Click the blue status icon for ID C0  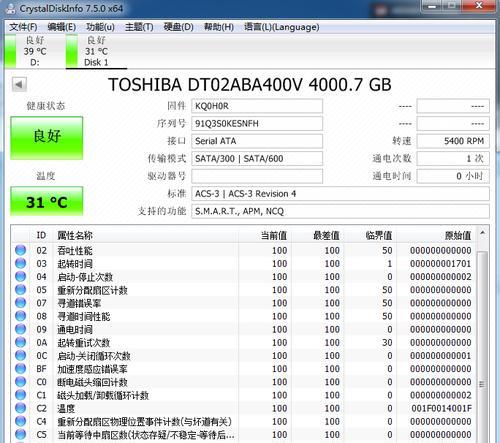[x=21, y=382]
